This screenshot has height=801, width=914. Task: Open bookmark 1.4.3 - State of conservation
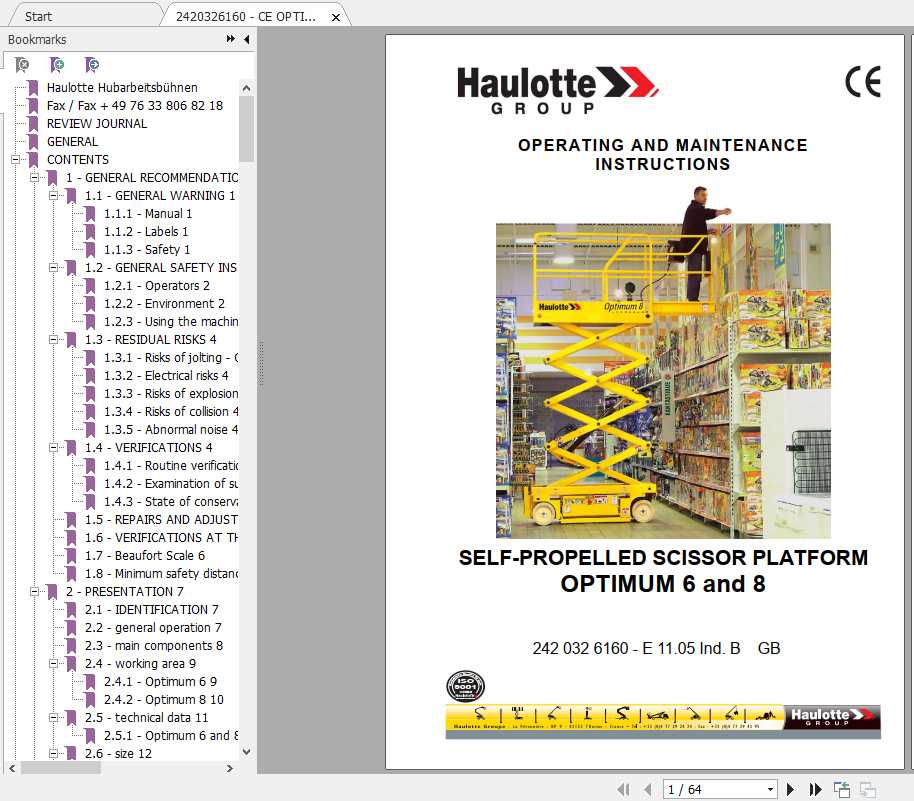click(171, 502)
